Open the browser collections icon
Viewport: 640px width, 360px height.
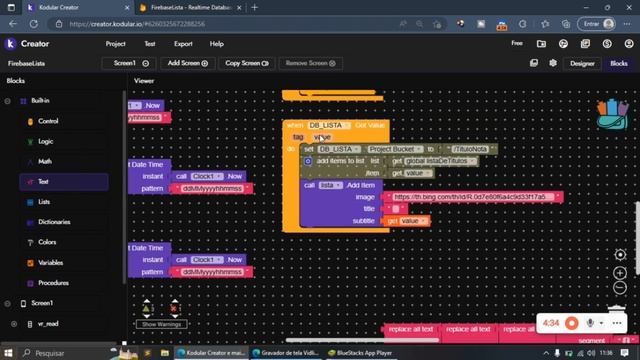pyautogui.click(x=566, y=24)
